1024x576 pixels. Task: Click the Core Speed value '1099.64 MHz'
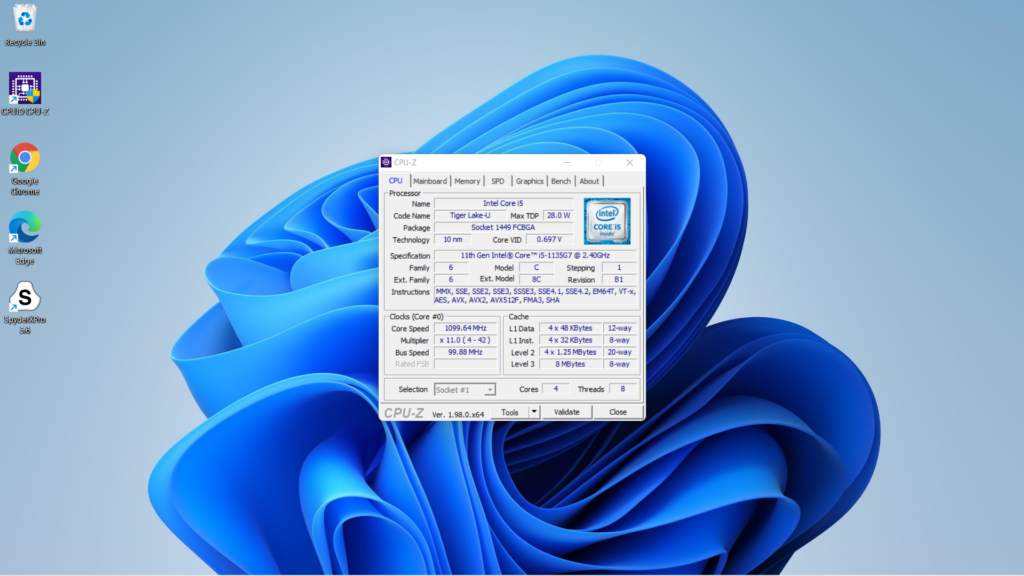click(466, 328)
